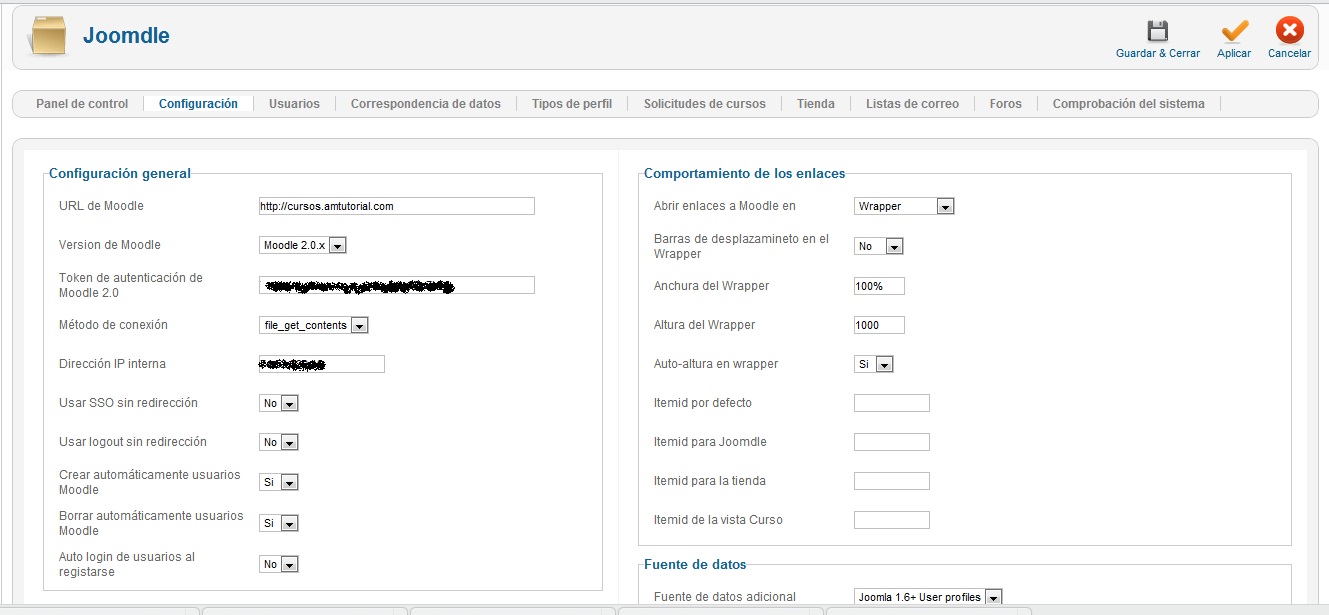Click the Anchura del Wrapper field
The image size is (1329, 615).
point(879,286)
